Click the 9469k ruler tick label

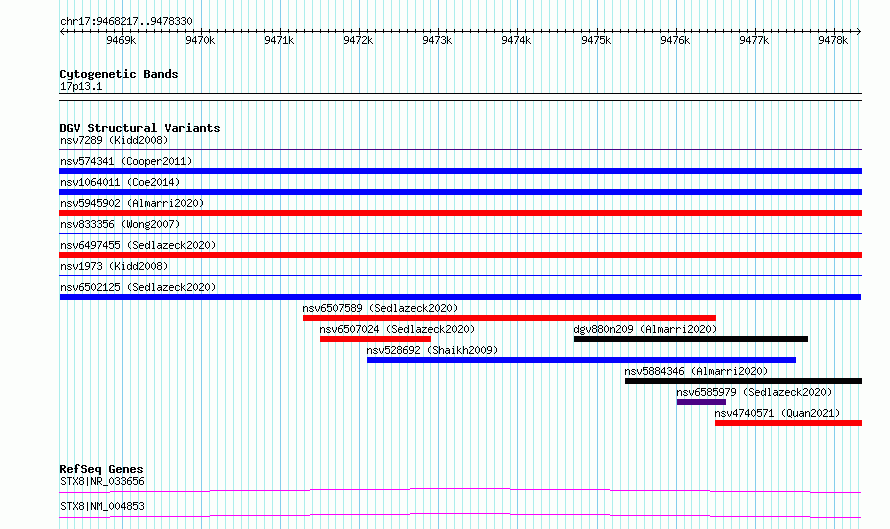tap(121, 40)
